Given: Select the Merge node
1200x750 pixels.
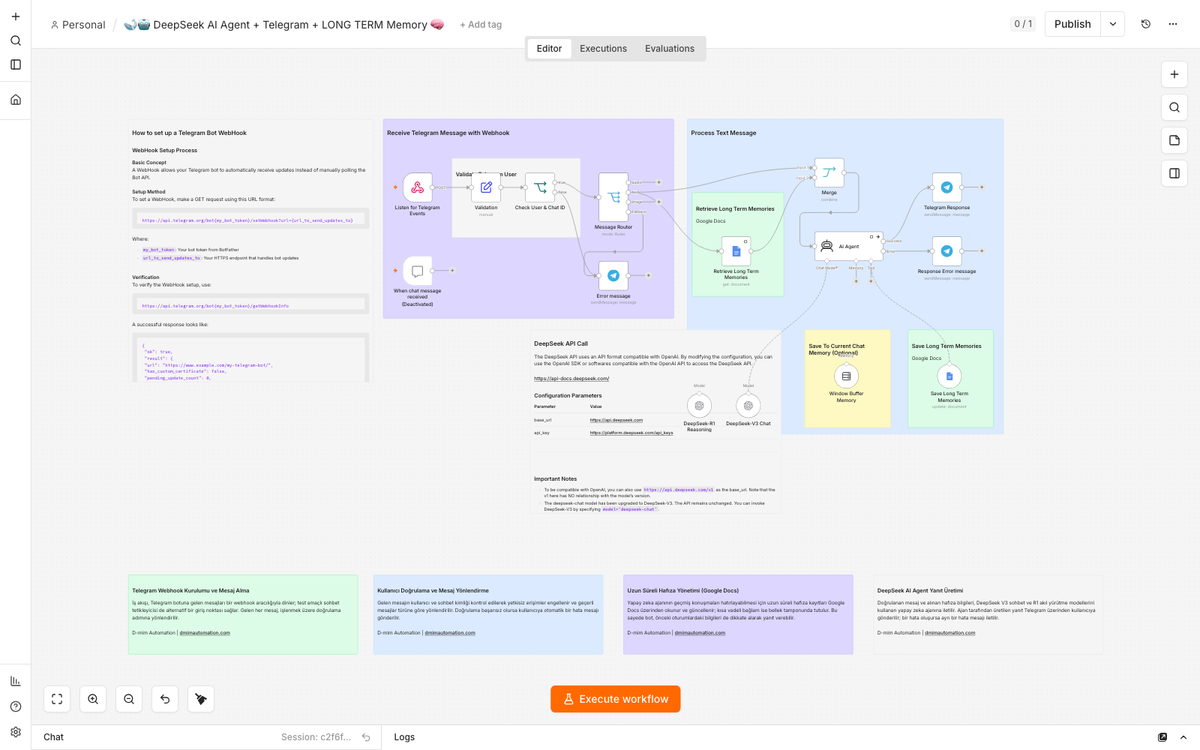Looking at the screenshot, I should (829, 172).
